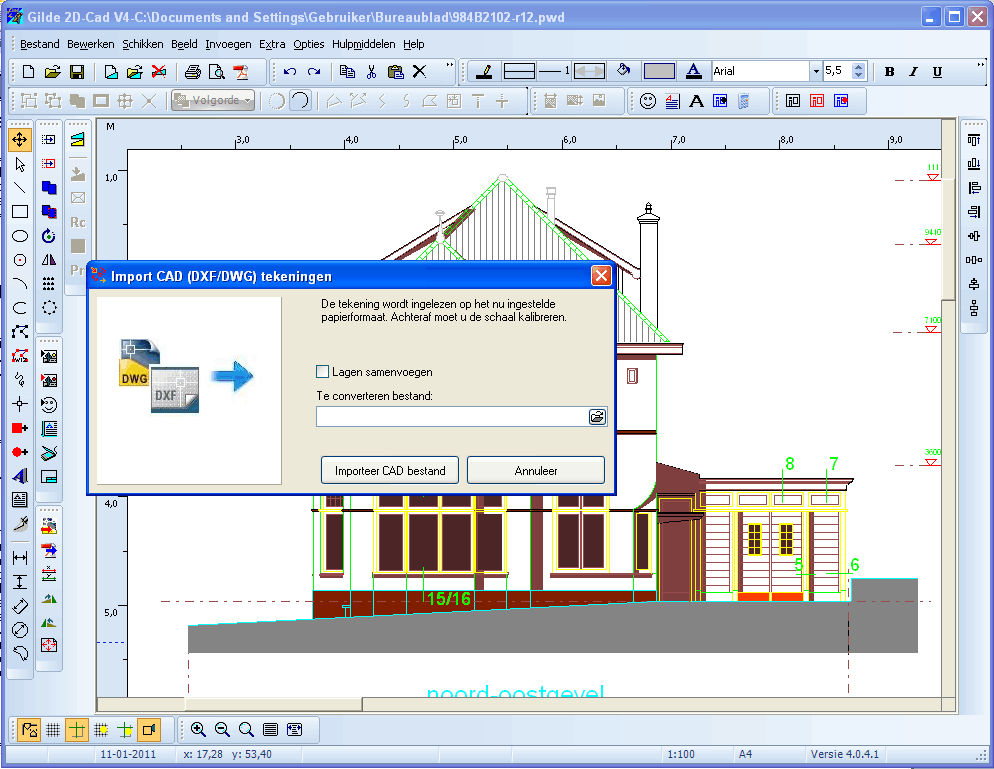Open the Arial font dropdown
This screenshot has height=769, width=994.
point(816,72)
